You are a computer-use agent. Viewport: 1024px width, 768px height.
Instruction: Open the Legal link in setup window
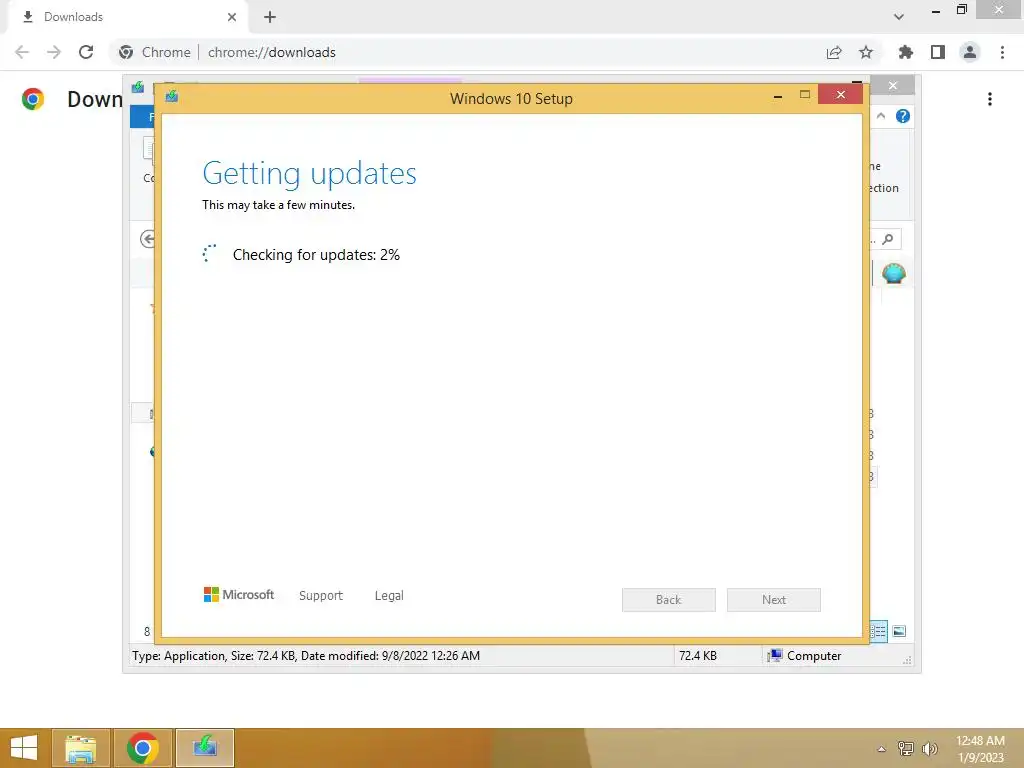389,596
